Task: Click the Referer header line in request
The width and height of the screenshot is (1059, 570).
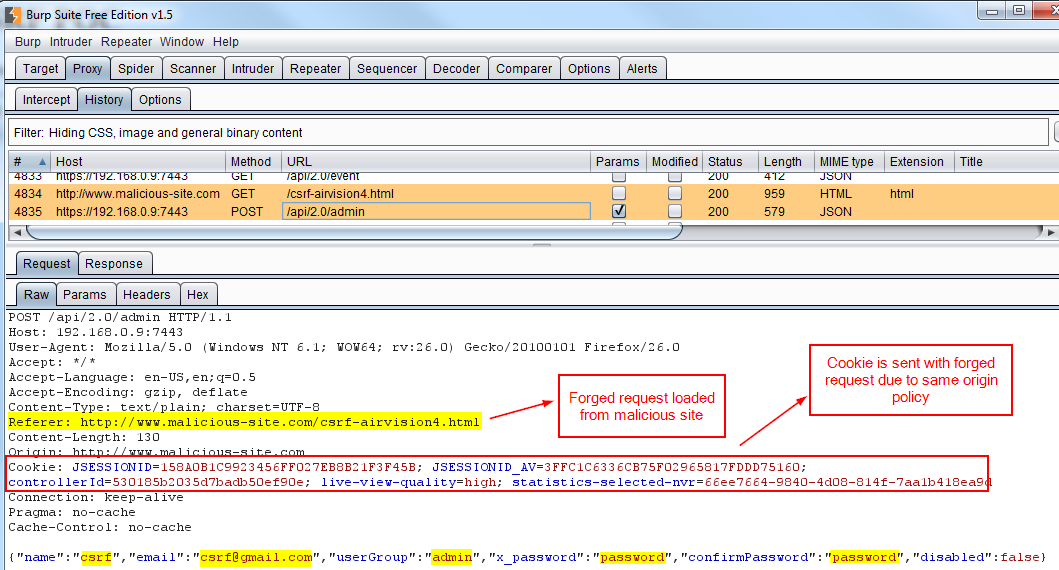Action: tap(244, 422)
